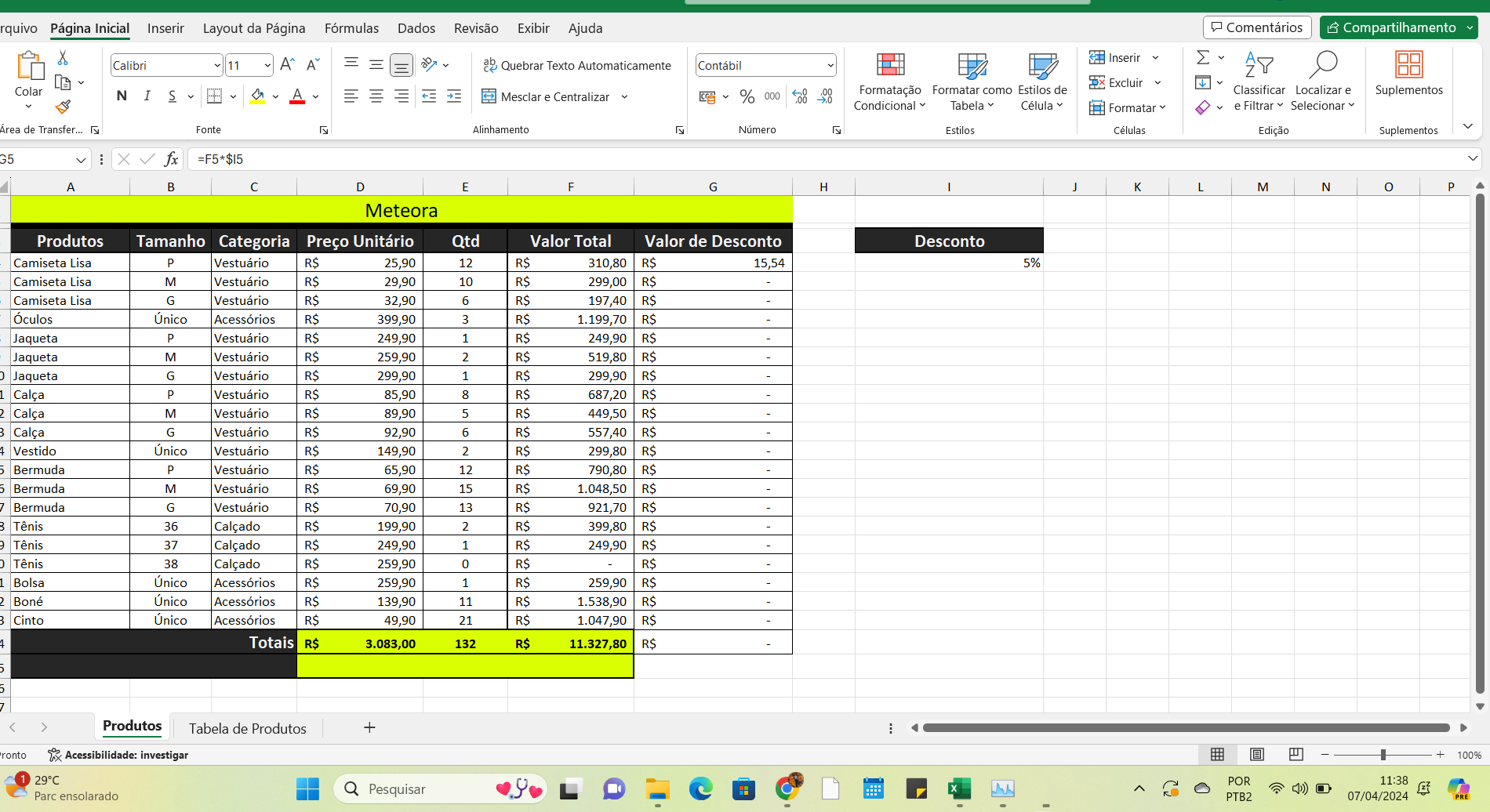Click the Borders icon
The image size is (1490, 812).
pyautogui.click(x=214, y=96)
